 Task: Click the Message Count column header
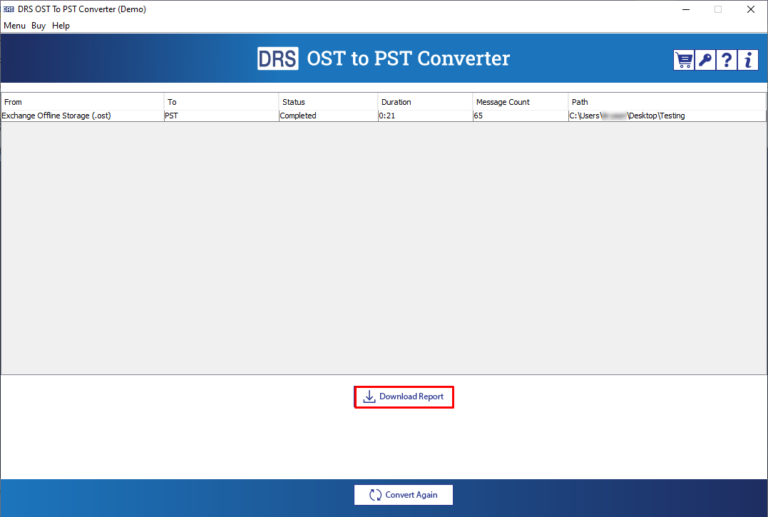(x=519, y=102)
